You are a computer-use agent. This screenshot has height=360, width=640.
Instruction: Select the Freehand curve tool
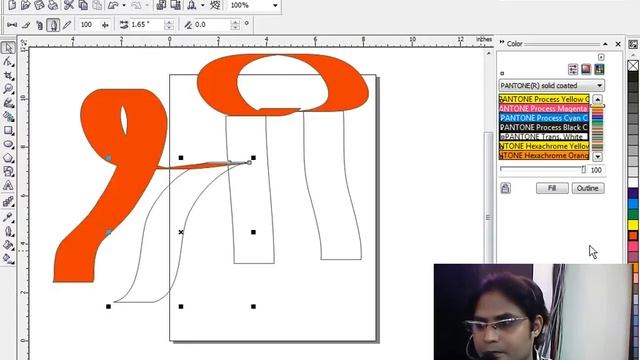pyautogui.click(x=8, y=103)
